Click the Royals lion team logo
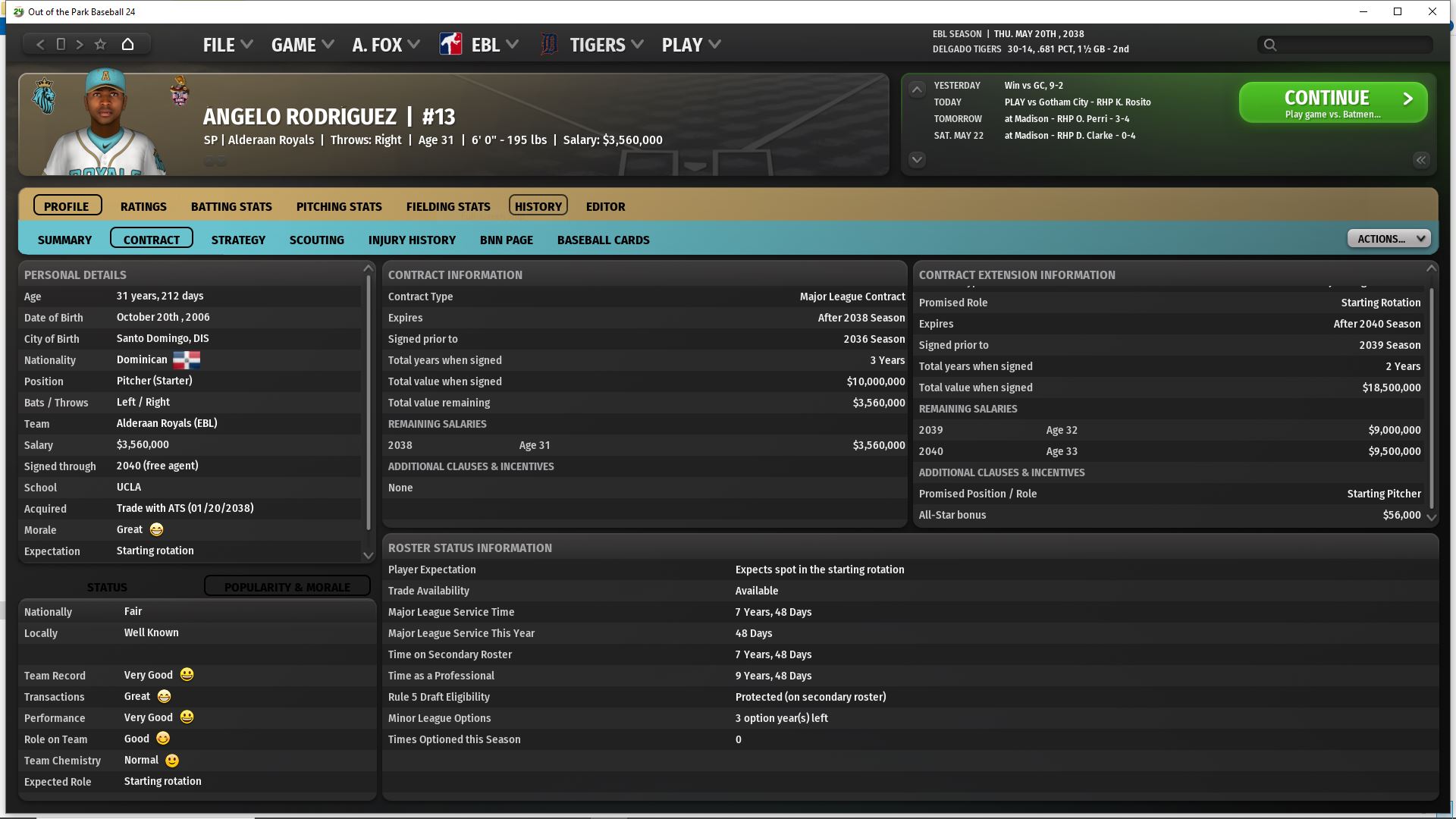 click(45, 96)
